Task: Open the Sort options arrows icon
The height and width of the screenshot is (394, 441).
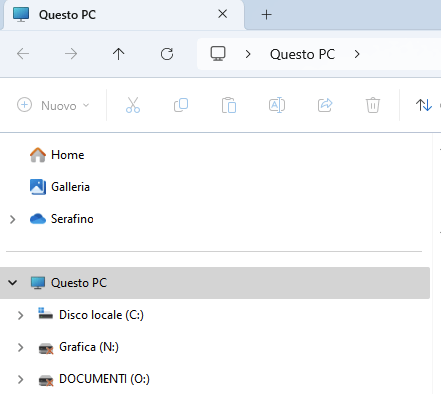Action: (x=424, y=105)
